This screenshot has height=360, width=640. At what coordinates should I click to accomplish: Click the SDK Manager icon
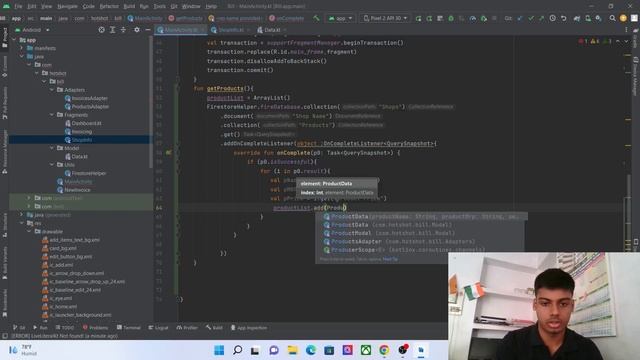point(598,18)
